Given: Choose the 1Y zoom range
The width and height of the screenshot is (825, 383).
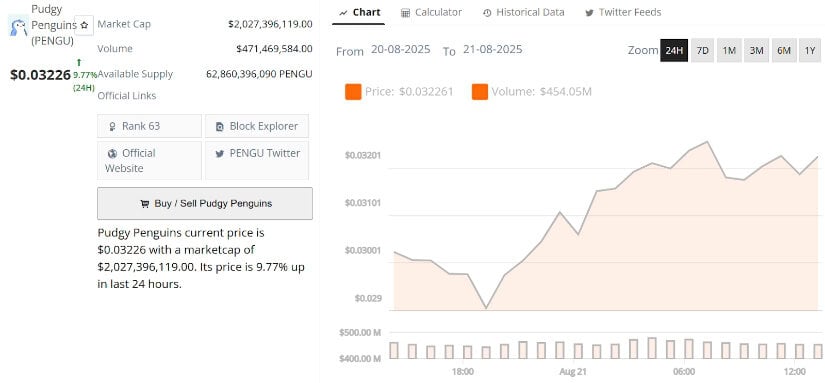Looking at the screenshot, I should click(x=810, y=51).
